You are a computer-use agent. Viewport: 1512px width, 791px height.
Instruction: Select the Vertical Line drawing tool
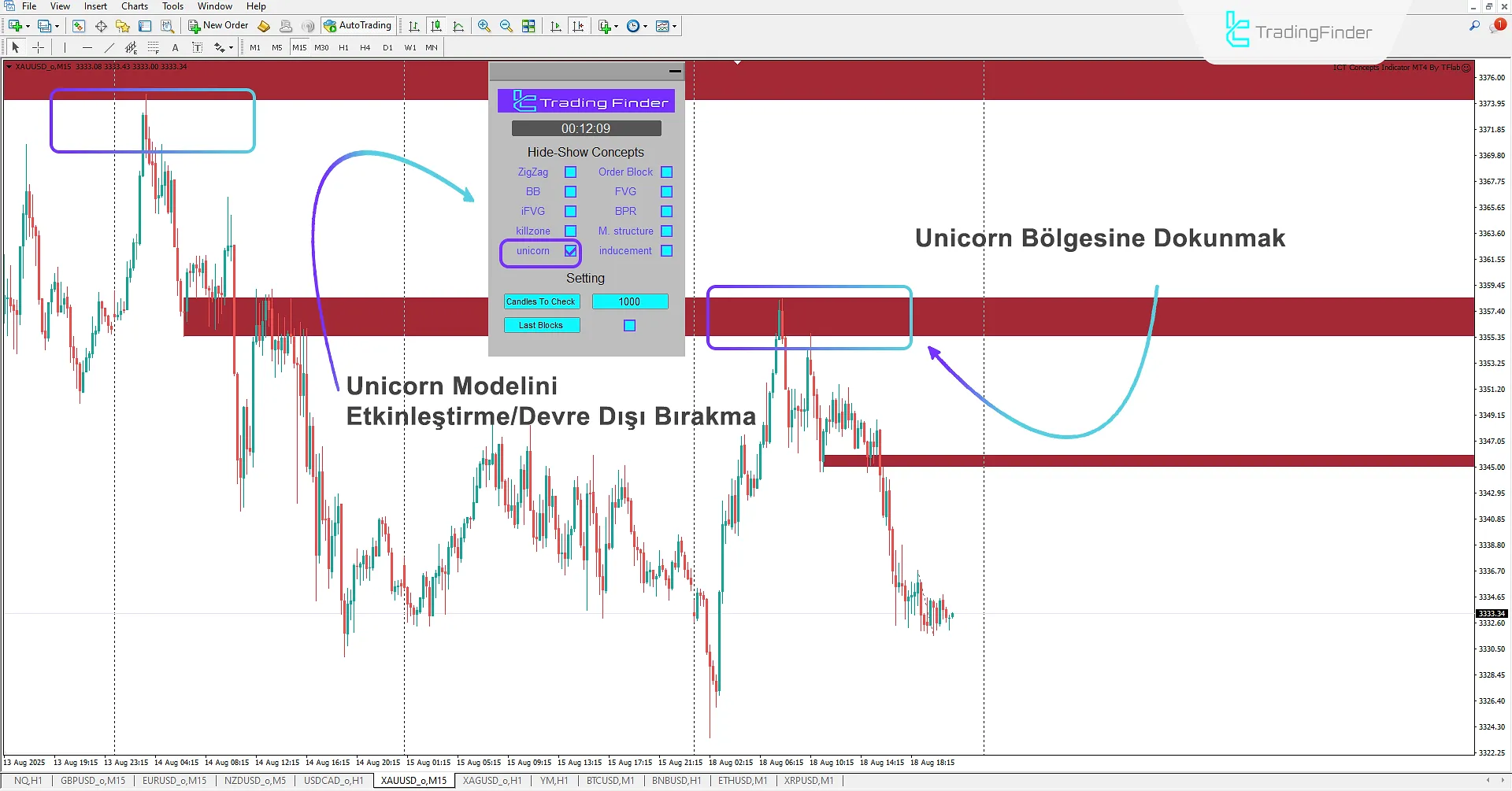[65, 47]
